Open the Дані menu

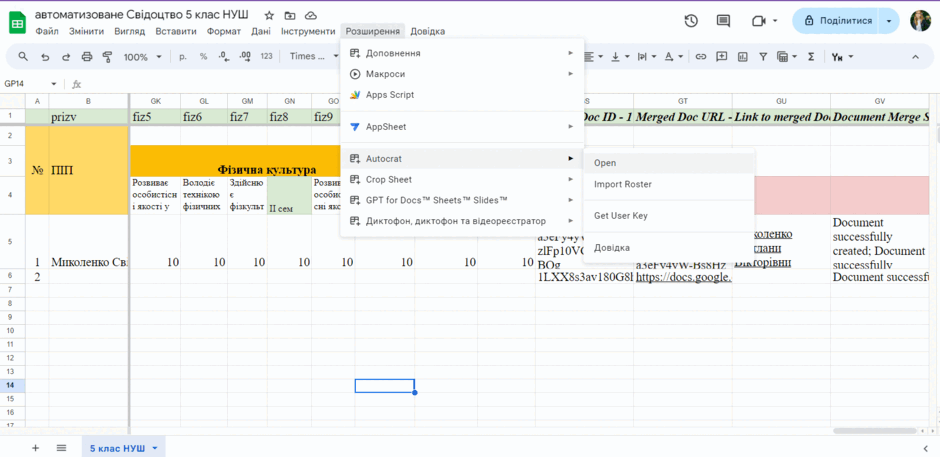pos(261,31)
